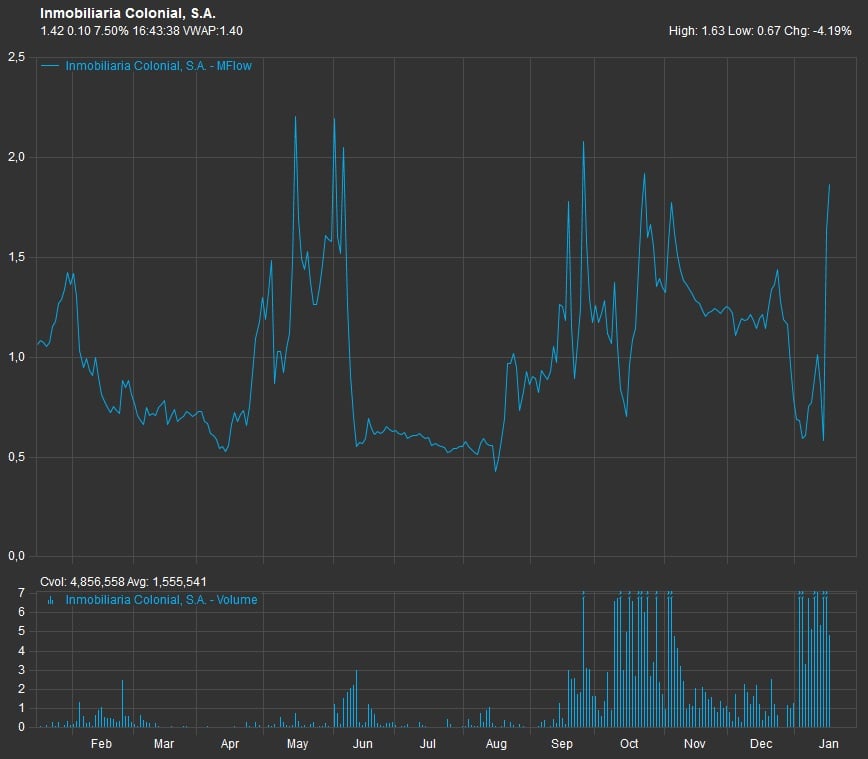The height and width of the screenshot is (759, 868).
Task: Click the MFlow legend line icon
Action: pyautogui.click(x=50, y=66)
